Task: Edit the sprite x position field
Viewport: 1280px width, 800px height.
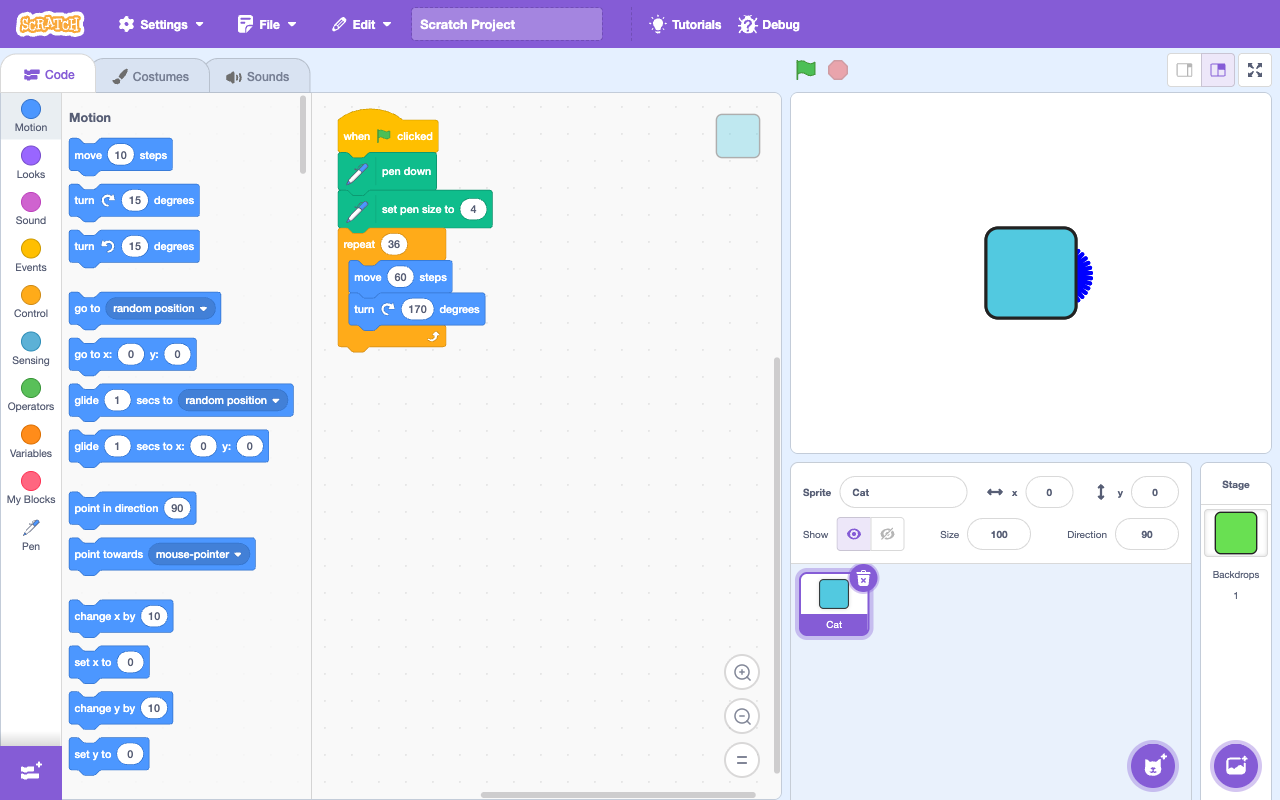Action: click(1049, 492)
